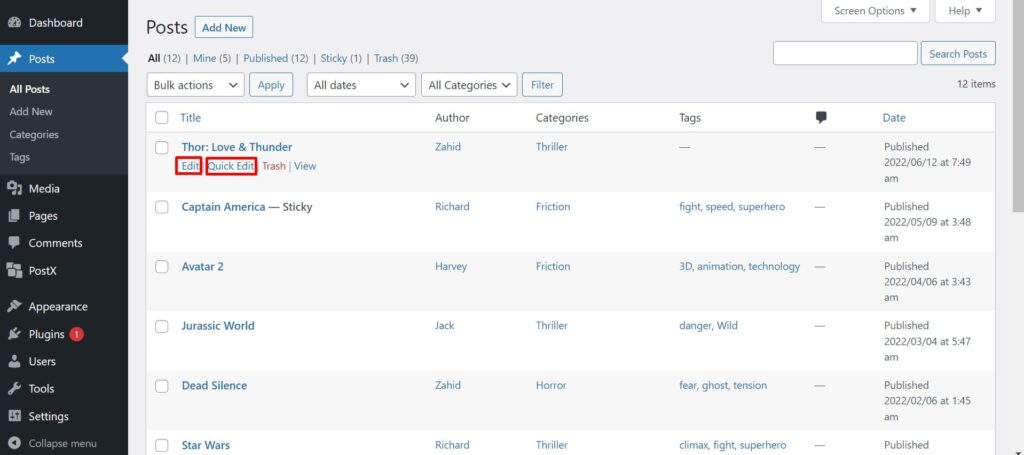Click the Posts pushpin icon
This screenshot has height=455, width=1024.
pyautogui.click(x=14, y=59)
